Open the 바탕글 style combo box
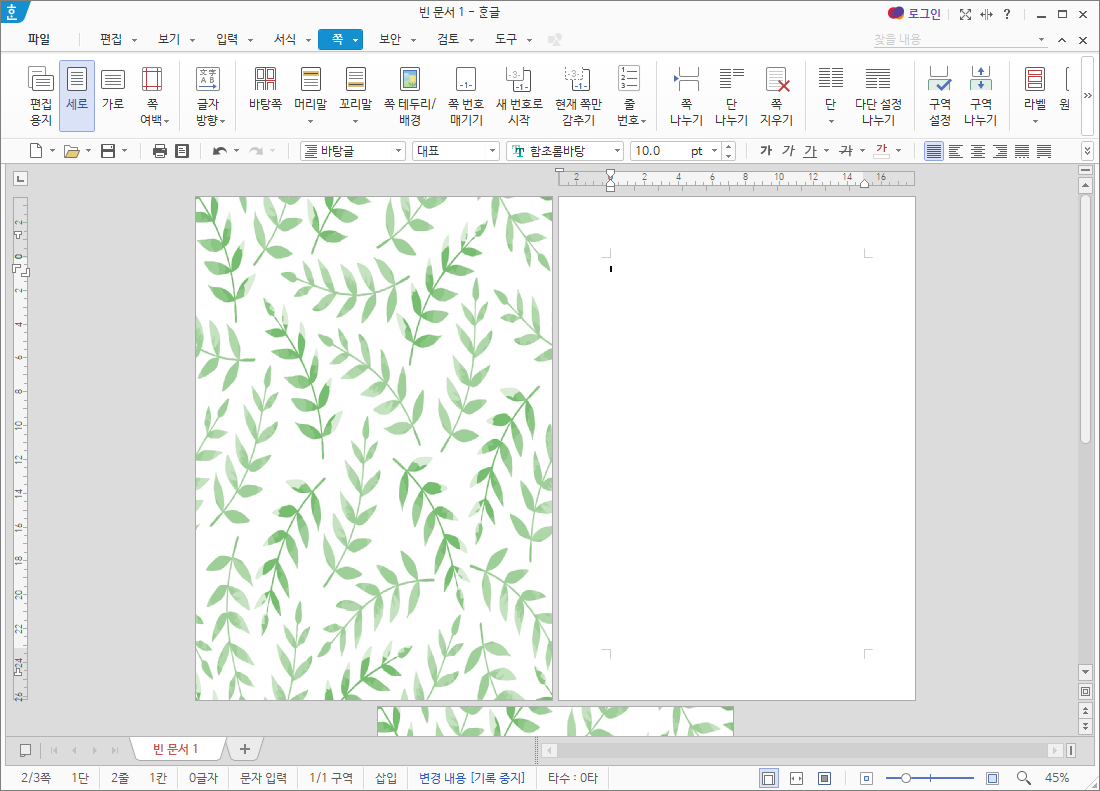Screen dimensions: 1100x791 [353, 151]
